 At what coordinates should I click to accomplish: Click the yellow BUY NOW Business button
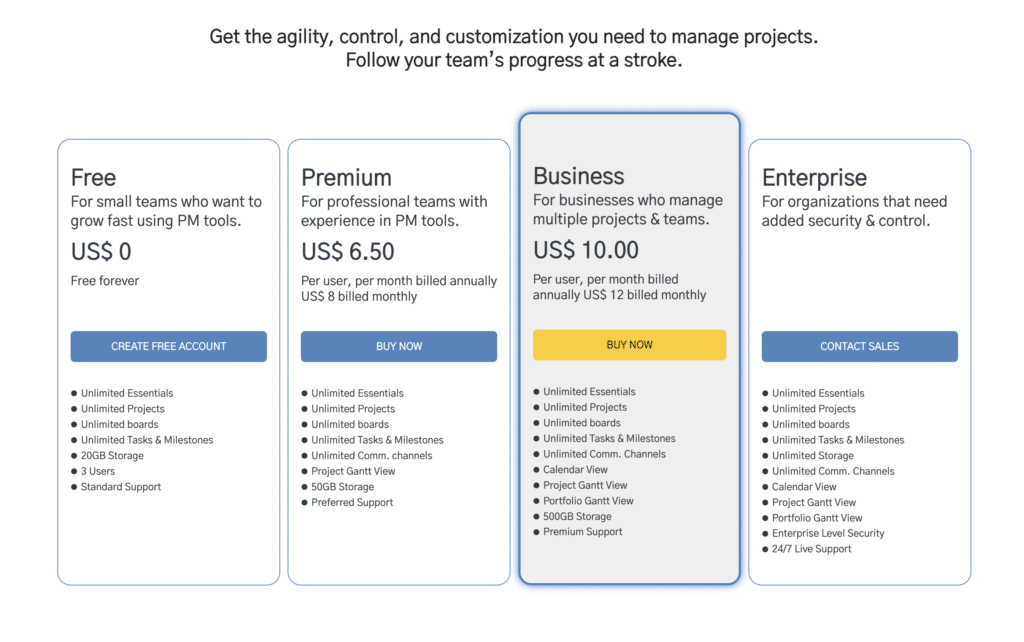pyautogui.click(x=630, y=345)
